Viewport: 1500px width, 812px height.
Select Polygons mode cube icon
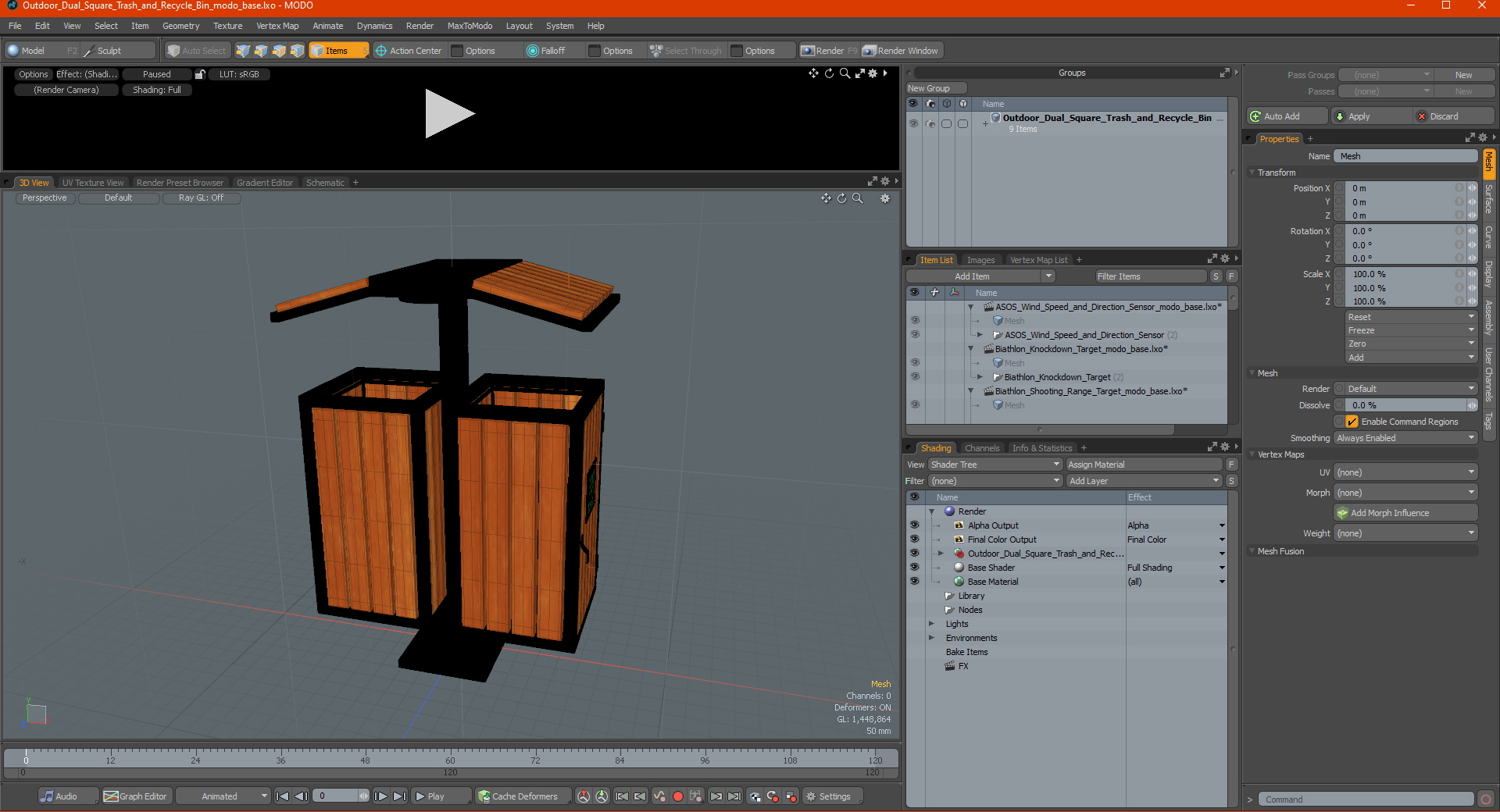(279, 51)
